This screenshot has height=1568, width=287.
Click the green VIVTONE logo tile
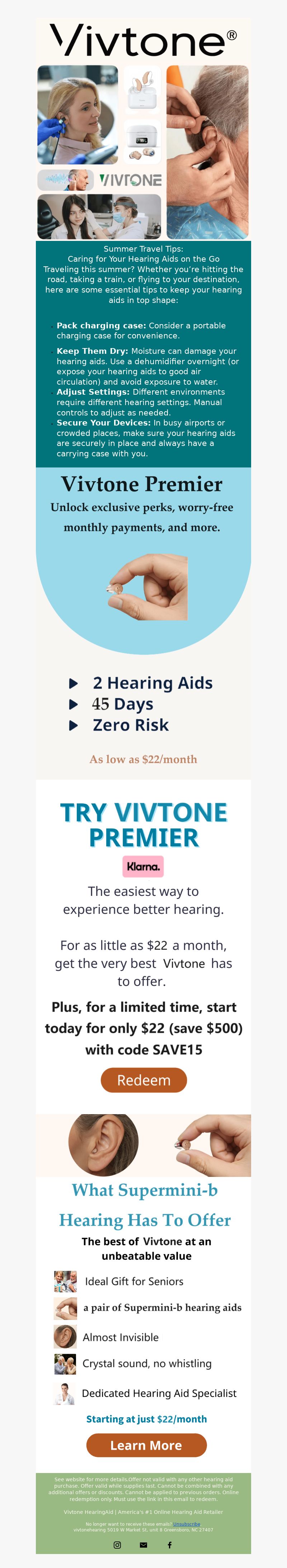pyautogui.click(x=130, y=180)
